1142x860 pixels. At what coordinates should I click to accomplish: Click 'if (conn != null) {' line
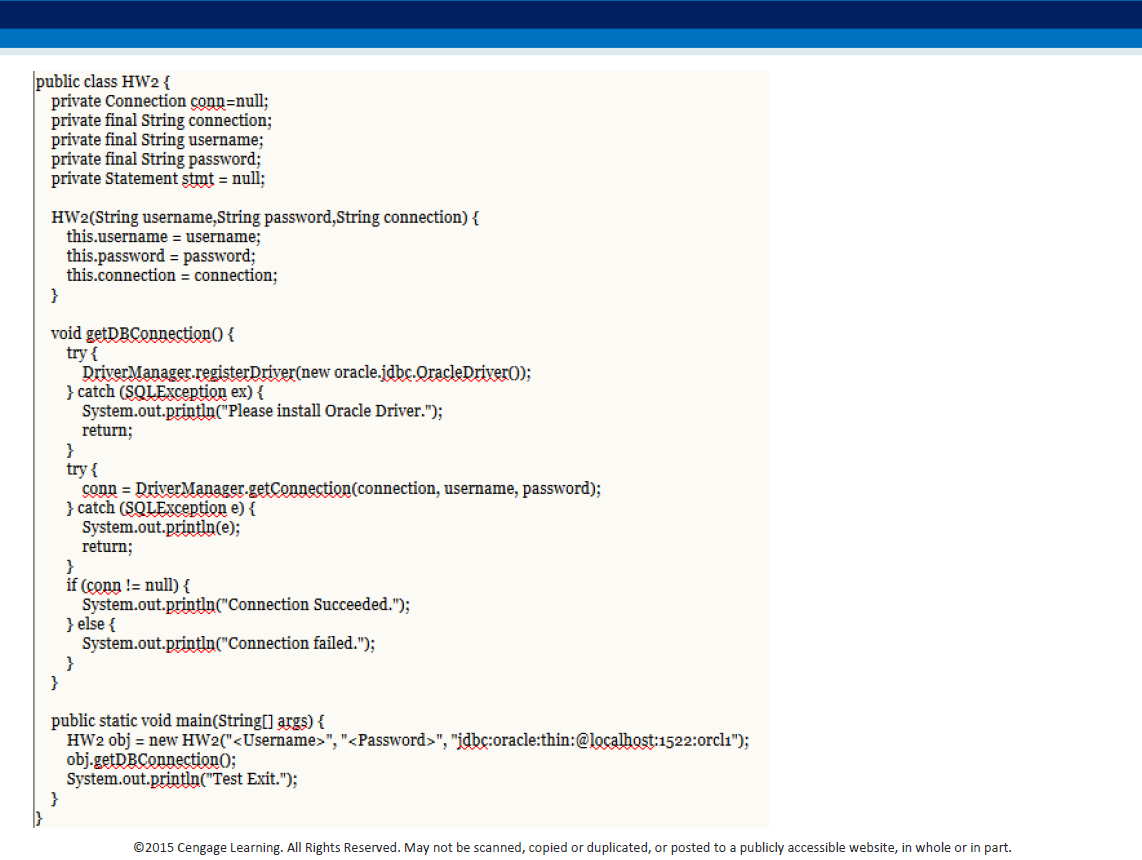pos(128,585)
